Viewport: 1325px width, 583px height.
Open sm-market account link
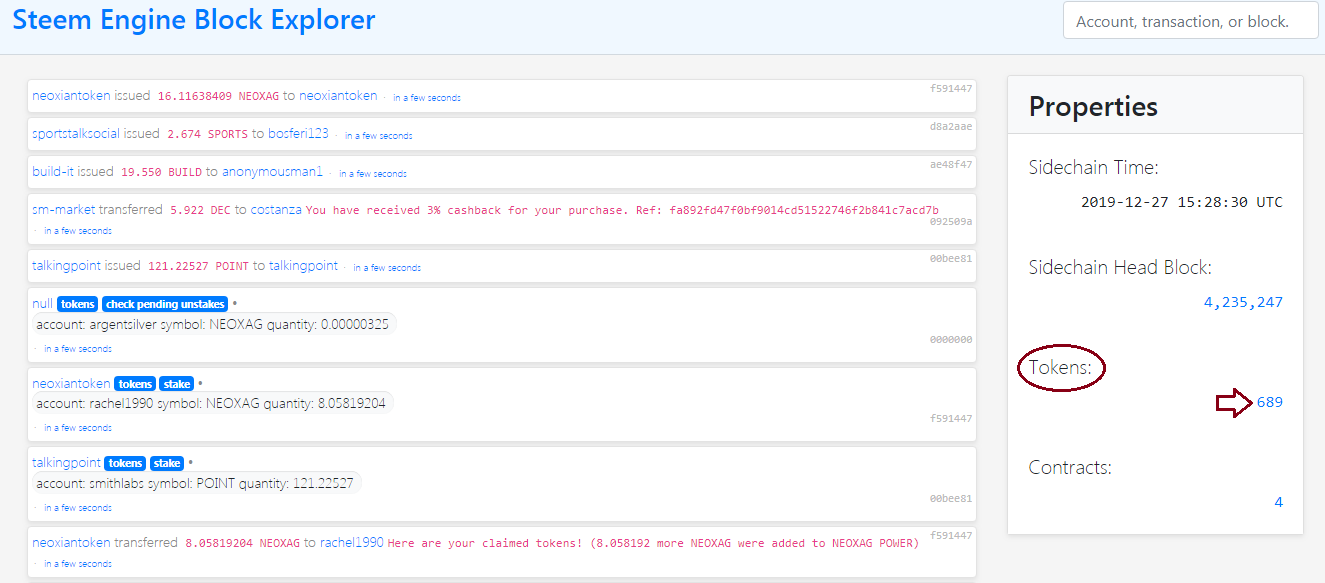[x=64, y=210]
